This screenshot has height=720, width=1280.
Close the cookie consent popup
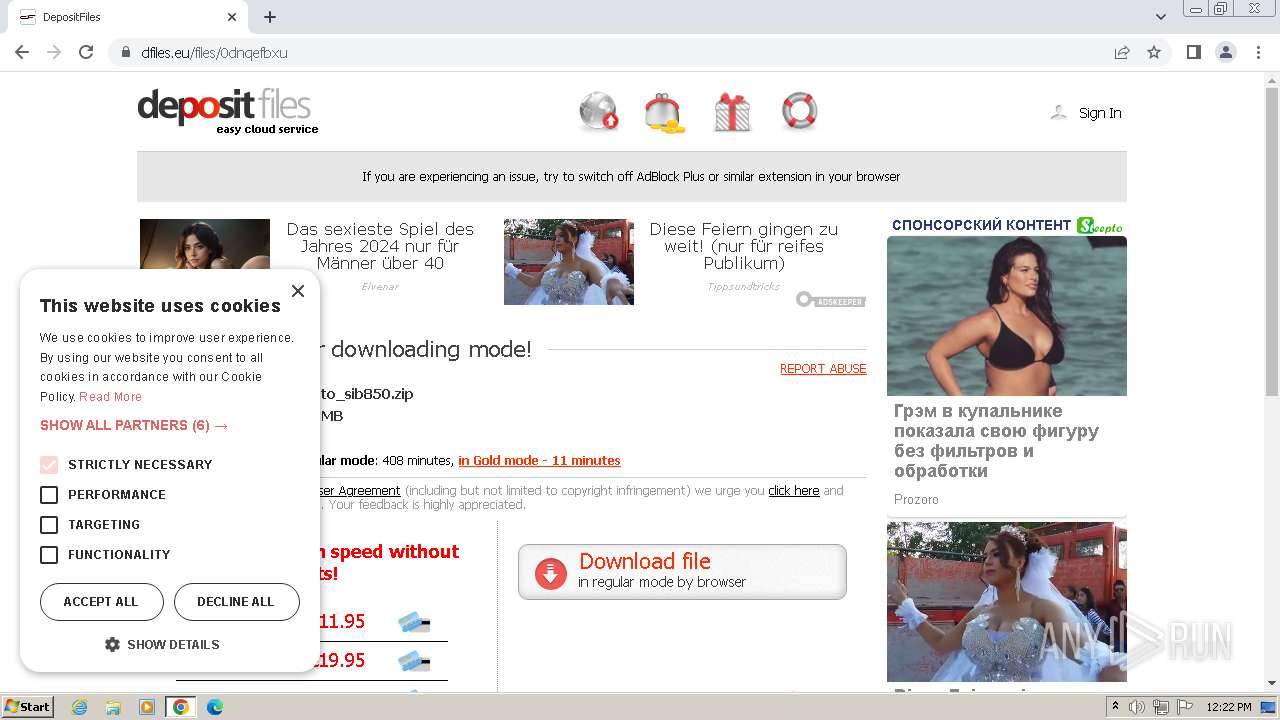coord(297,291)
